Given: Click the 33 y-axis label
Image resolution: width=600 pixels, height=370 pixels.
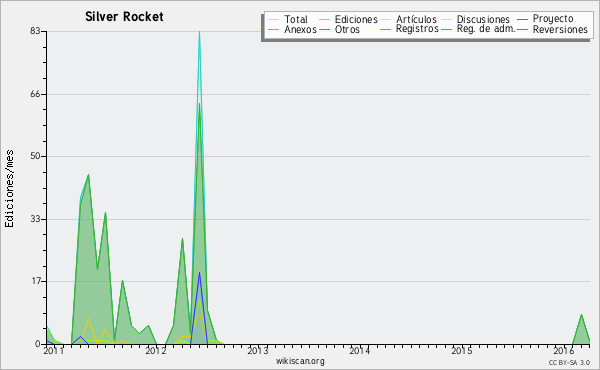Looking at the screenshot, I should tap(35, 219).
